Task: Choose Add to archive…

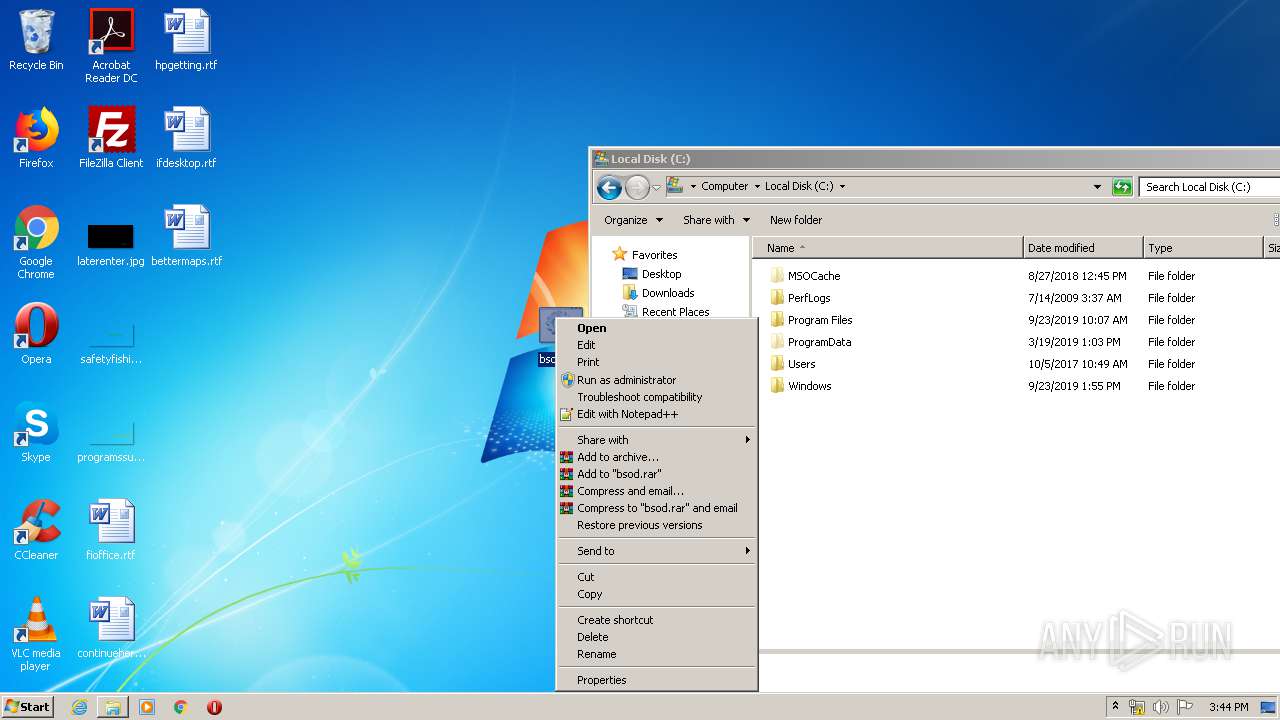Action: point(656,457)
